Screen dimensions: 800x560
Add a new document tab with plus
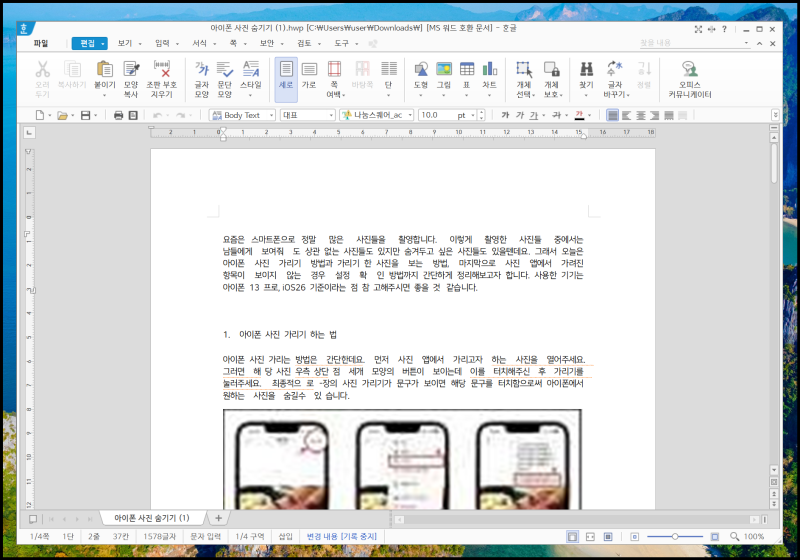click(x=218, y=518)
